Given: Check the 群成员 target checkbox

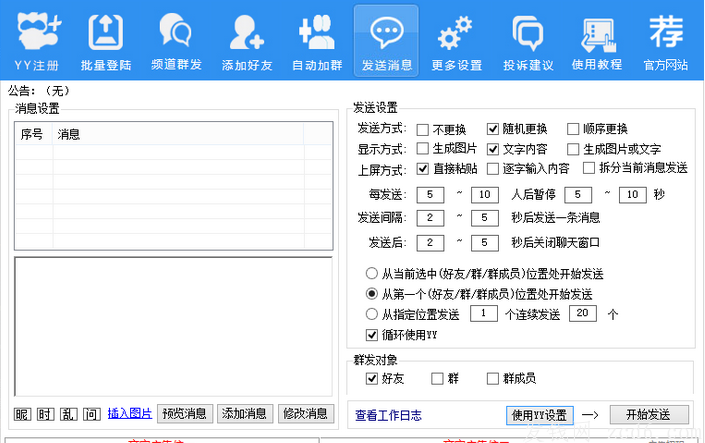Looking at the screenshot, I should pyautogui.click(x=493, y=379).
